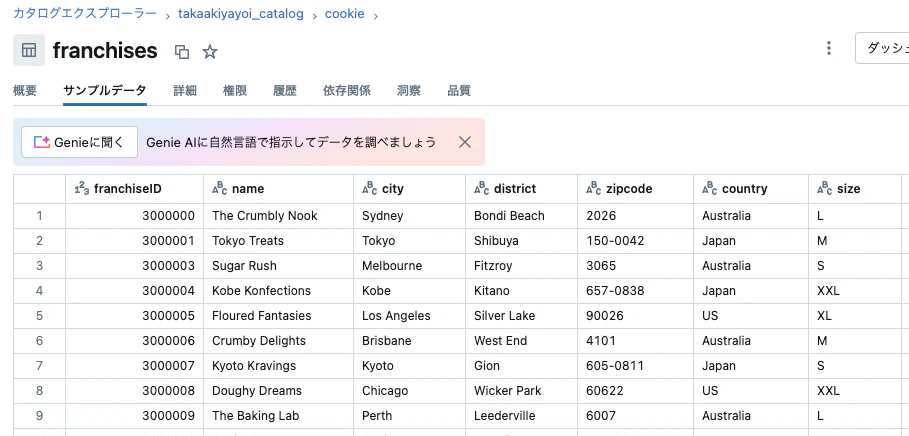Click the Los Angeles city cell
The height and width of the screenshot is (436, 909).
409,315
